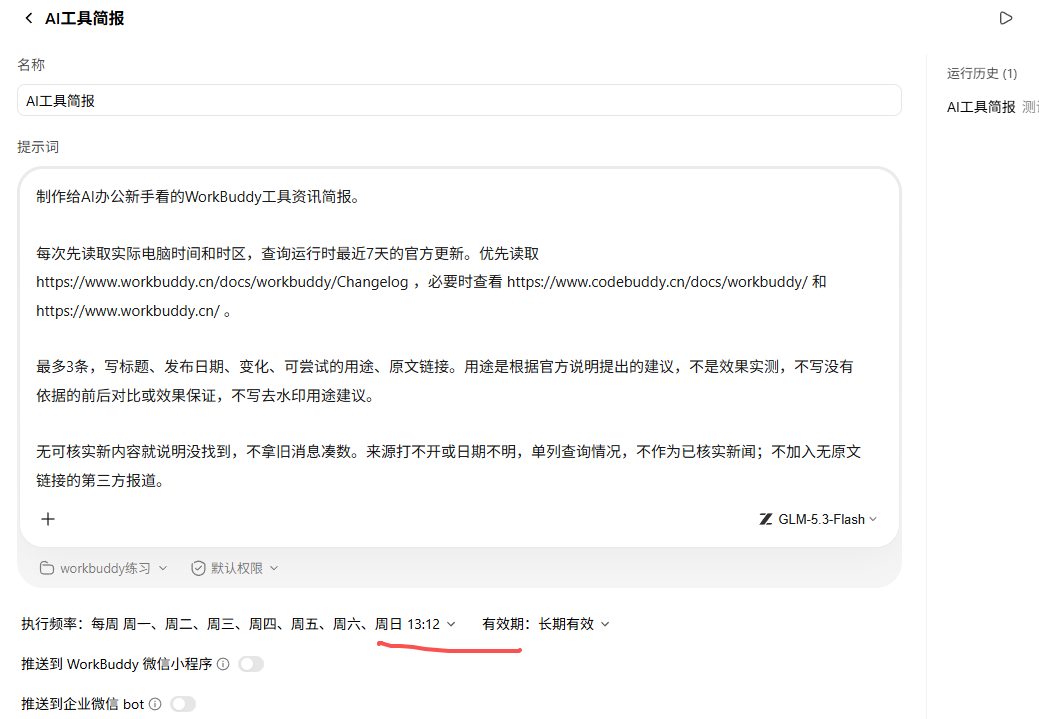Click the 名称 label
Viewport: 1039px width, 719px height.
(x=31, y=64)
